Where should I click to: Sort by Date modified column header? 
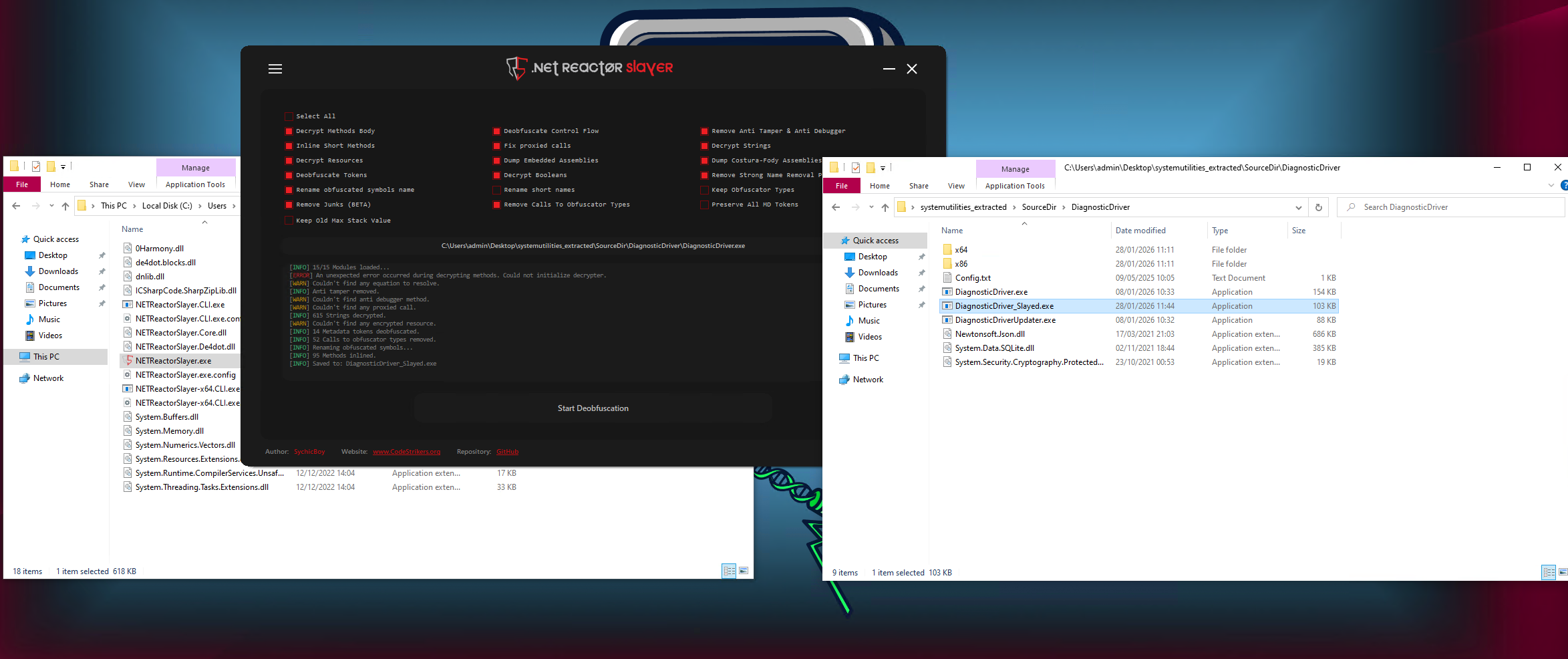[x=1140, y=231]
